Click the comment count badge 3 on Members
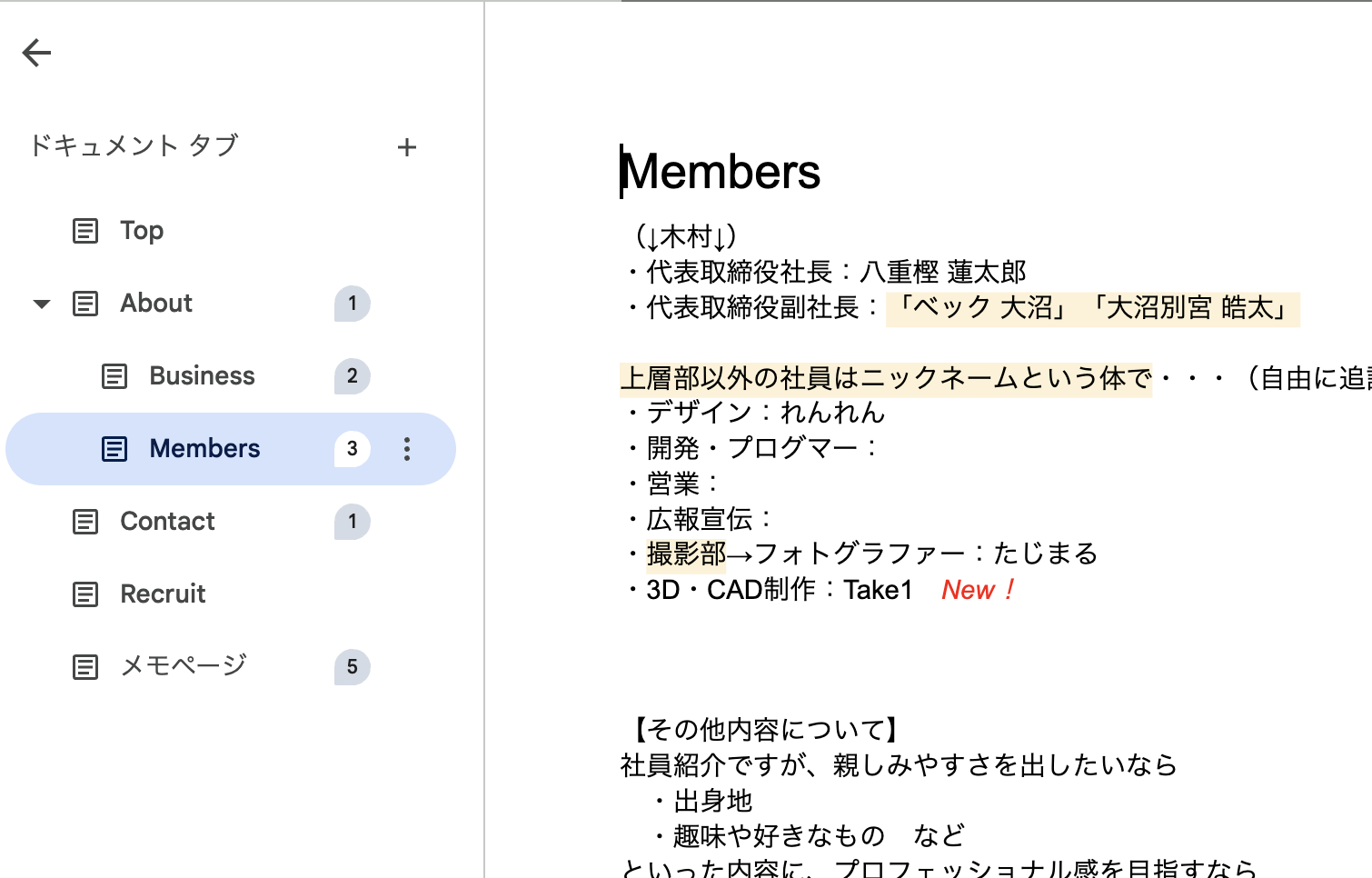The image size is (1372, 878). click(352, 449)
